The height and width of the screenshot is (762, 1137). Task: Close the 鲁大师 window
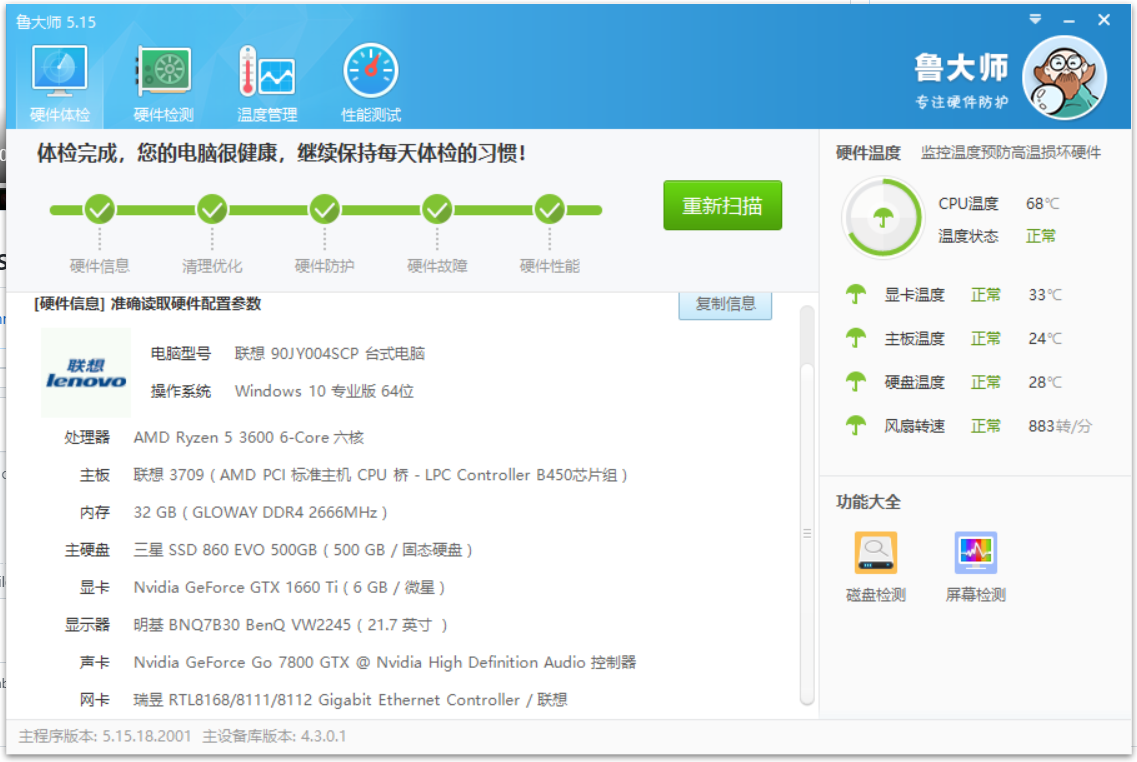(x=1104, y=20)
